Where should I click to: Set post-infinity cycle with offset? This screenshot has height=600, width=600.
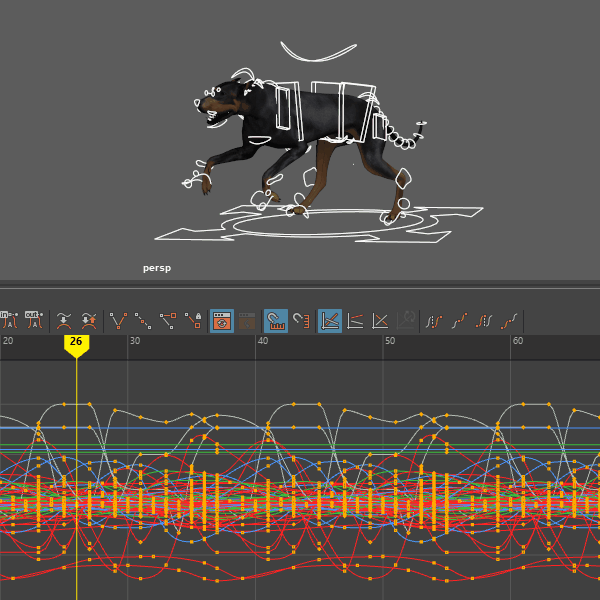(509, 321)
